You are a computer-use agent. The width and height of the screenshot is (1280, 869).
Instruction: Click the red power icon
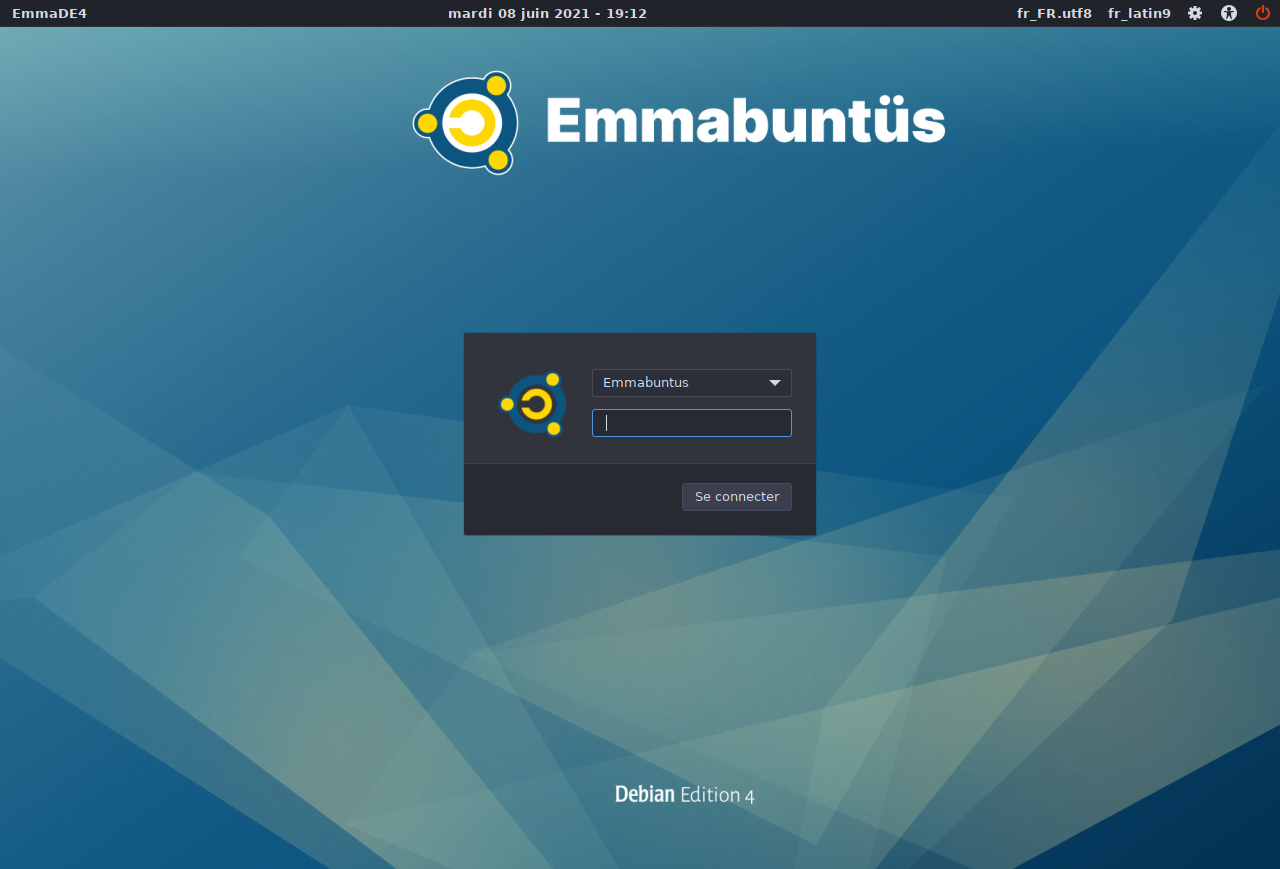(1262, 13)
